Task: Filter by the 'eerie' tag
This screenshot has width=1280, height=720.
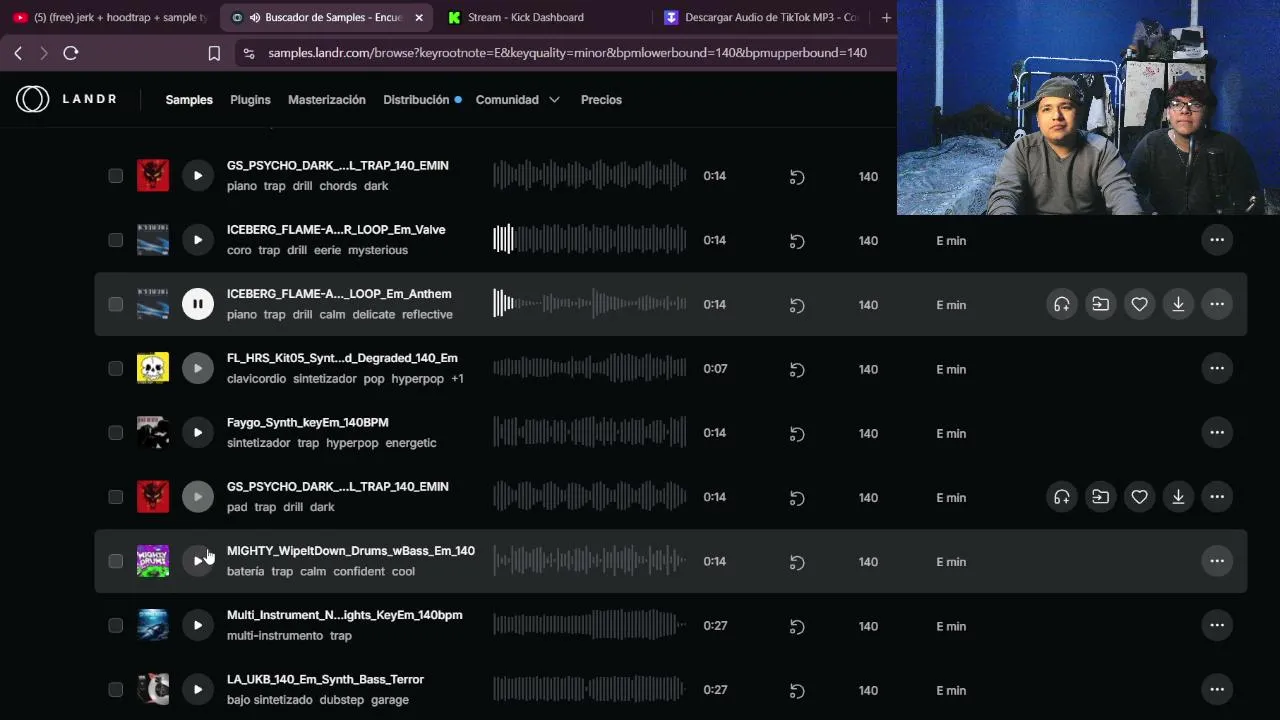Action: (327, 250)
